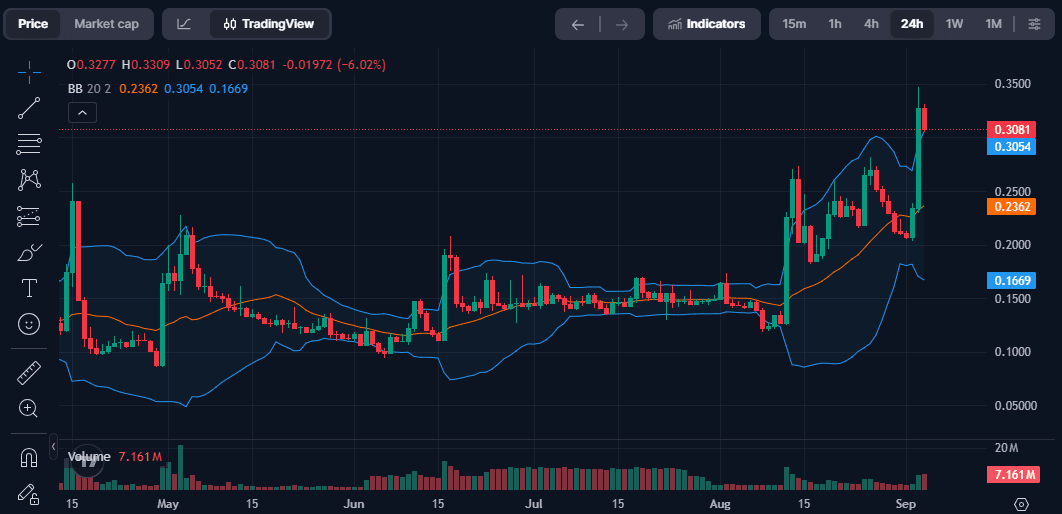
Task: Select the ruler measure tool
Action: [28, 373]
